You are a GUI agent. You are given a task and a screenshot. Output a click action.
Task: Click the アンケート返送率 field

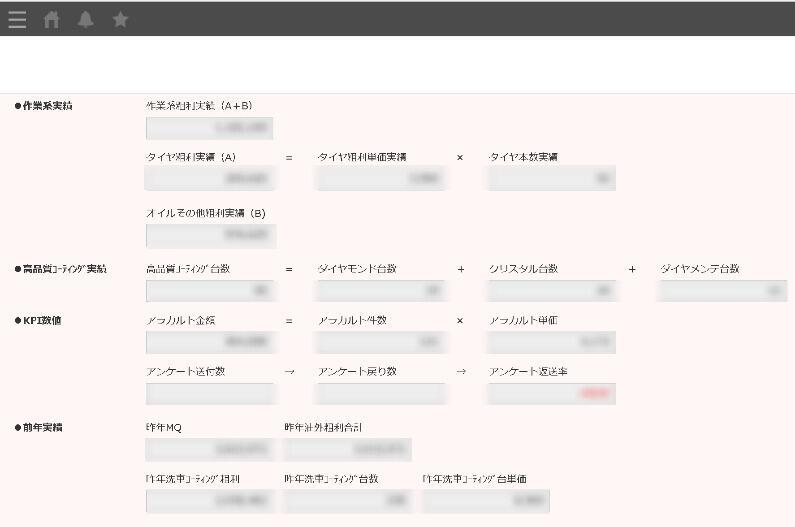click(552, 394)
